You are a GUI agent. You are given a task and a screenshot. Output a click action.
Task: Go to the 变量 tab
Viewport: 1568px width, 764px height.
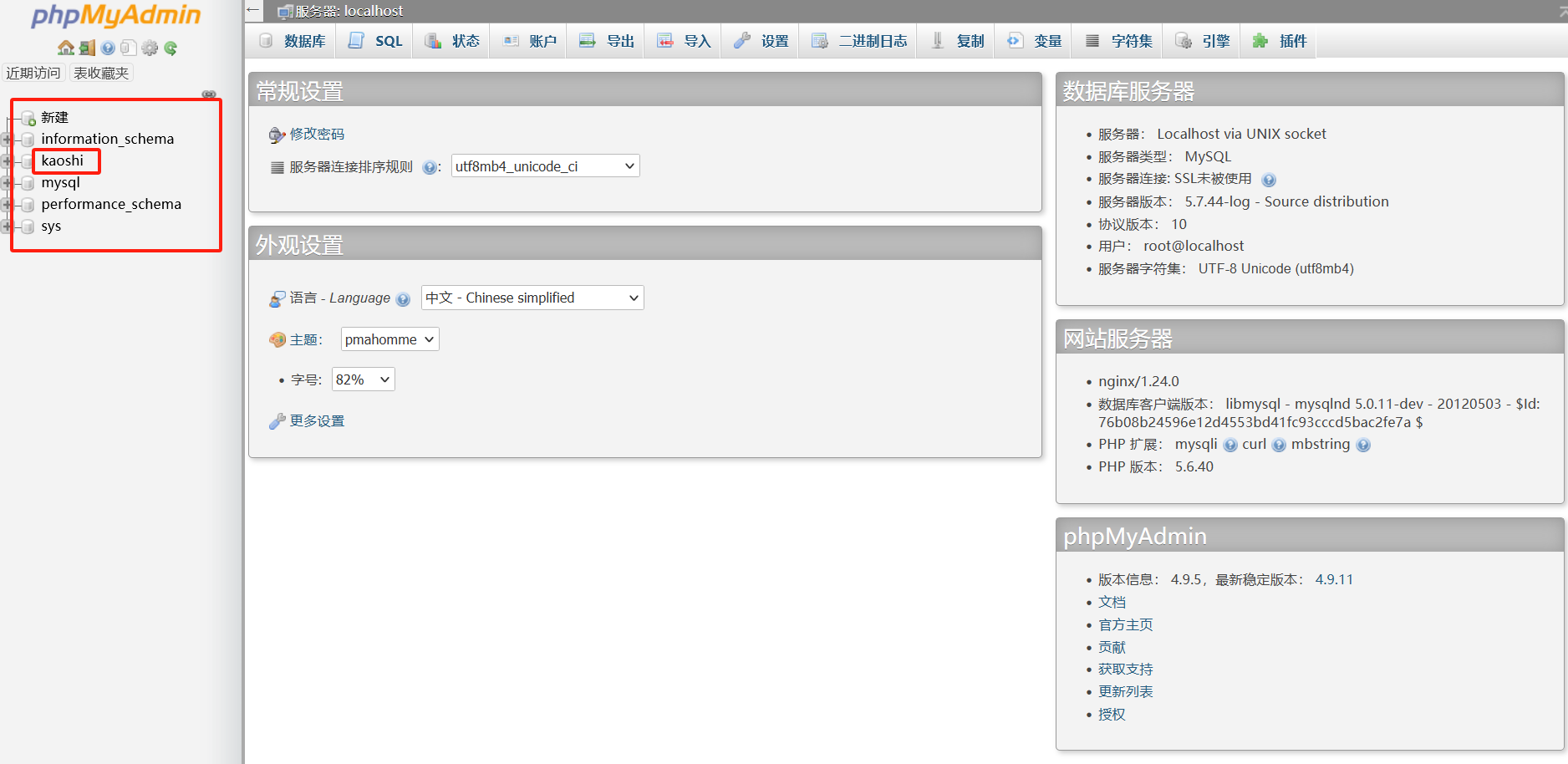tap(1034, 41)
